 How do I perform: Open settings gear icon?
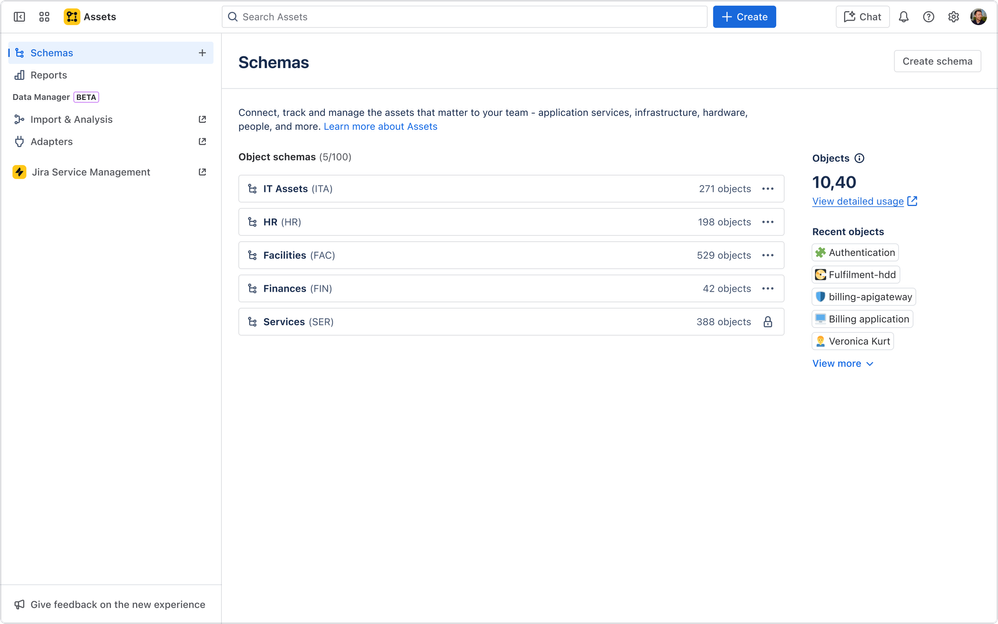pyautogui.click(x=953, y=17)
